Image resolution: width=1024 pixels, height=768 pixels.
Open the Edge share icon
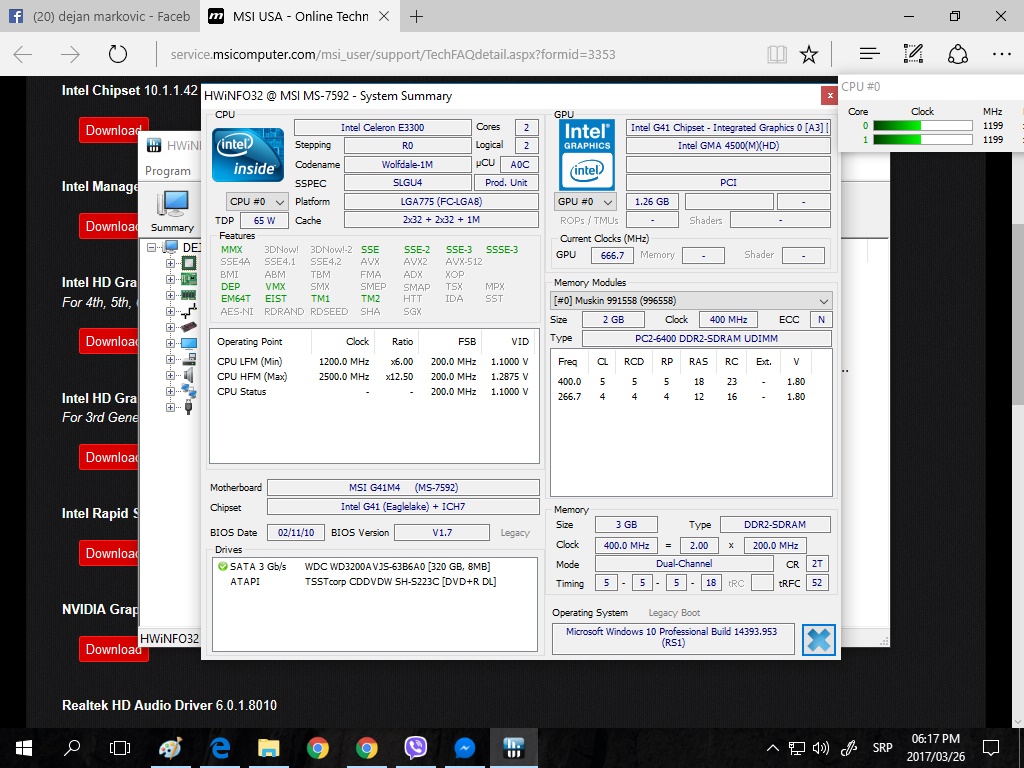(x=957, y=54)
